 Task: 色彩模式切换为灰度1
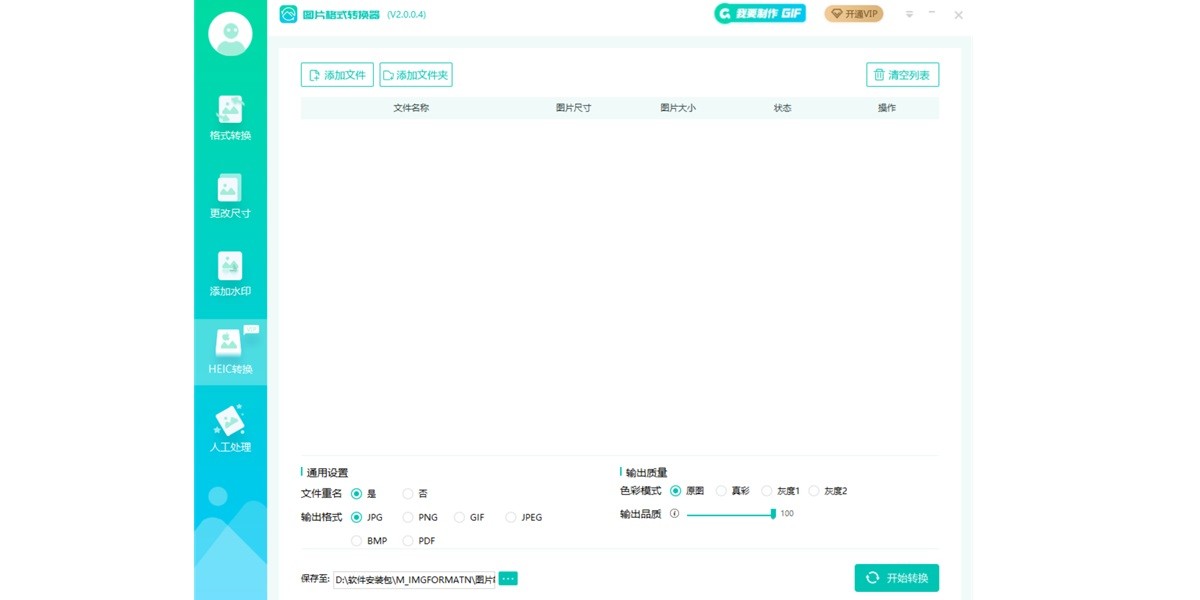pos(766,490)
